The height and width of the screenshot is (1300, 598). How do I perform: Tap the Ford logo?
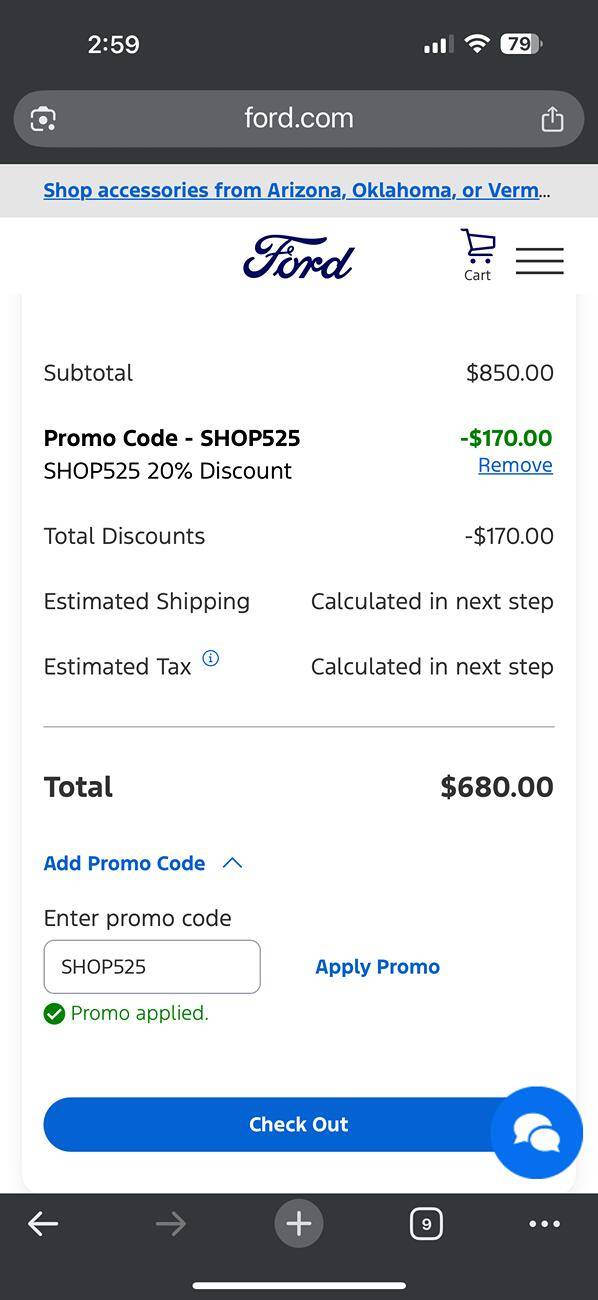298,258
